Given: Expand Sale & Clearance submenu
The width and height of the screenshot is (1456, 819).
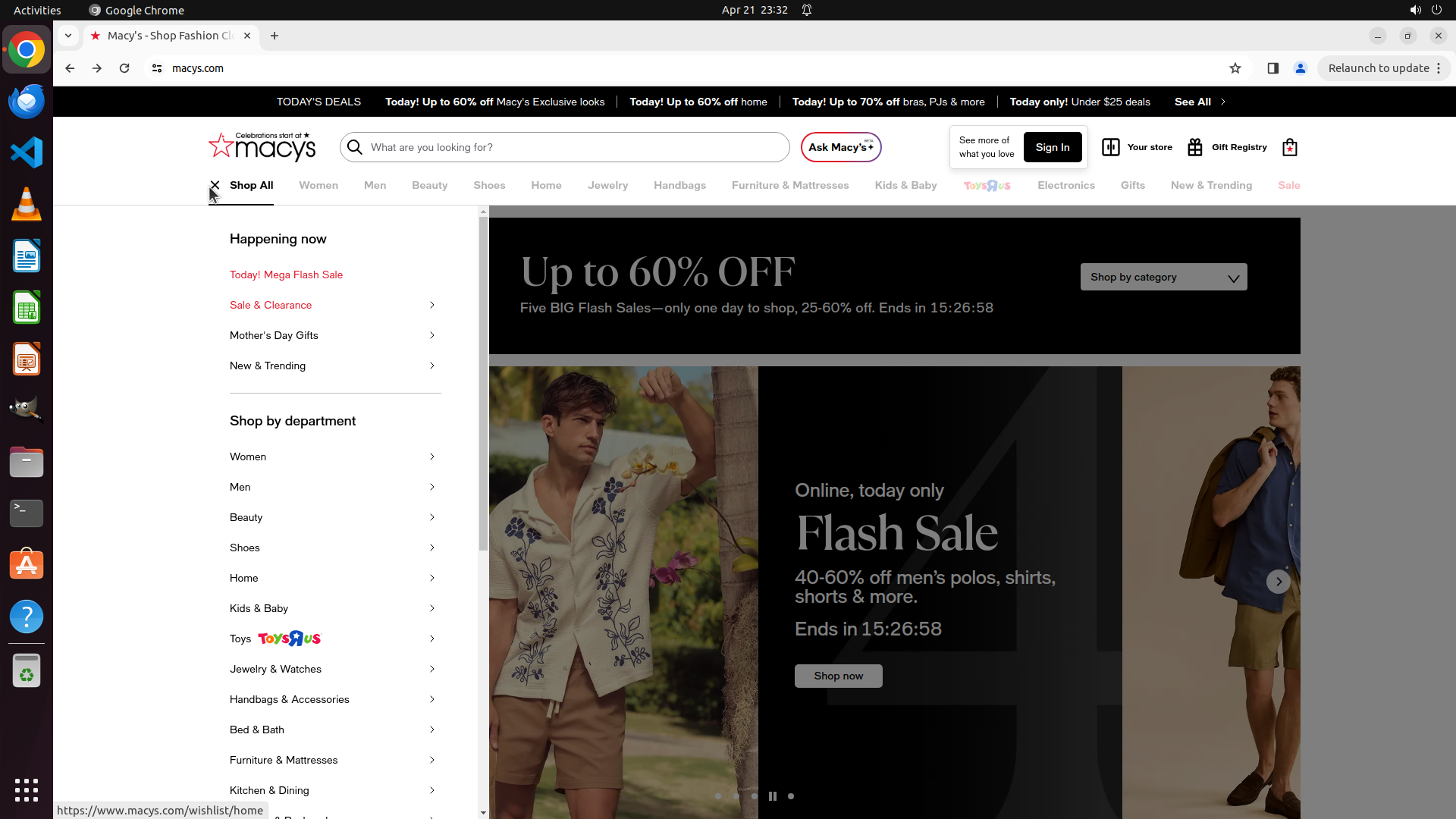Looking at the screenshot, I should pos(432,305).
